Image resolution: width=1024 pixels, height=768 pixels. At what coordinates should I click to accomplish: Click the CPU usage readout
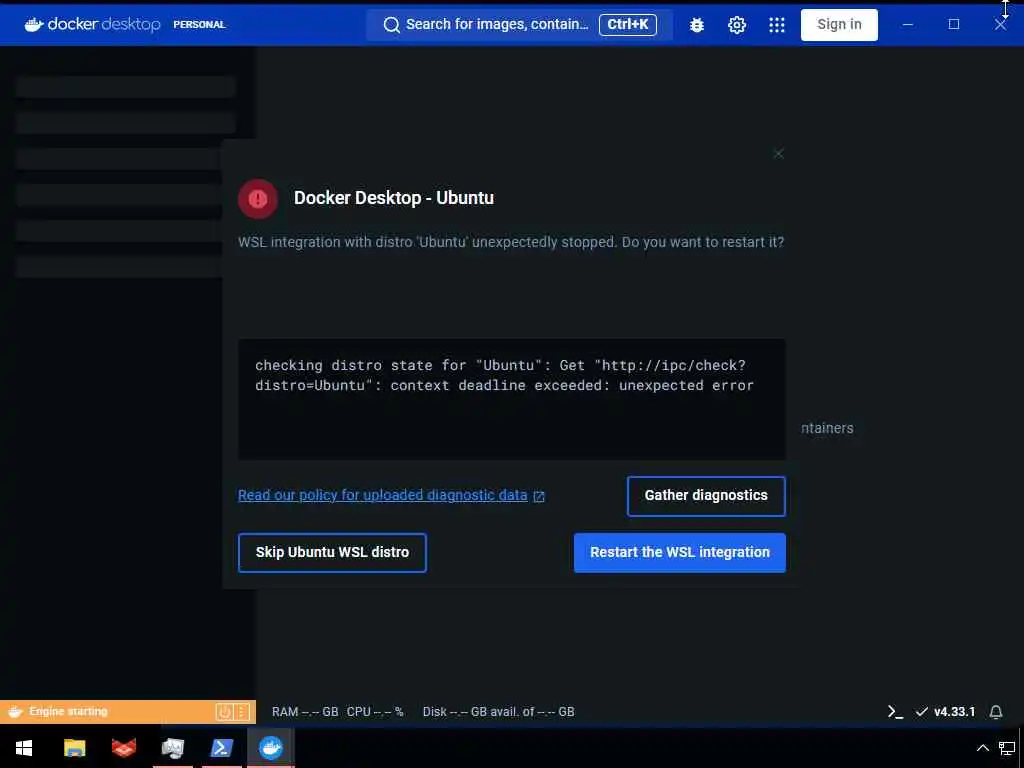(x=375, y=712)
